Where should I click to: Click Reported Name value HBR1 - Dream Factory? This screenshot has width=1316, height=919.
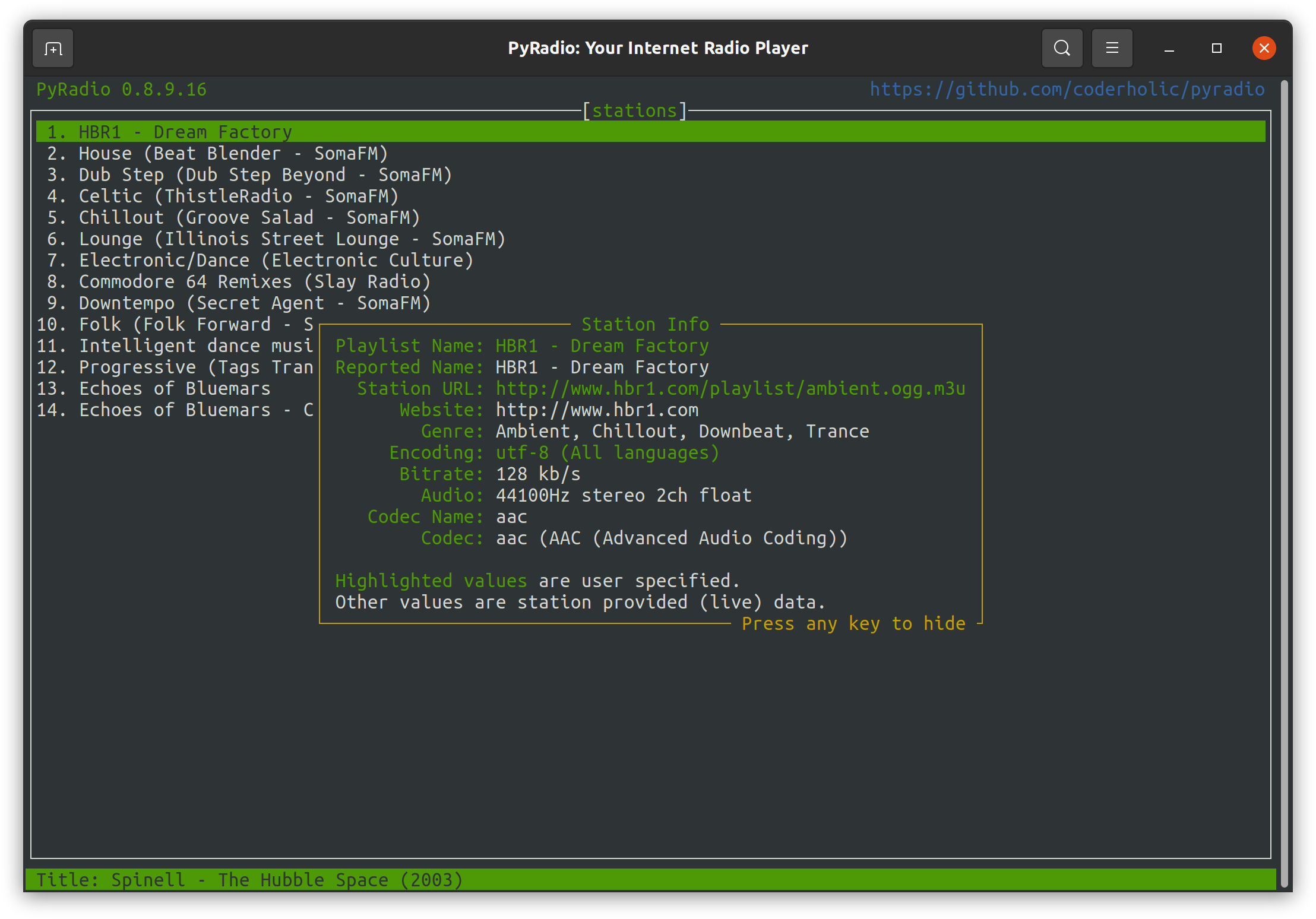pos(602,367)
